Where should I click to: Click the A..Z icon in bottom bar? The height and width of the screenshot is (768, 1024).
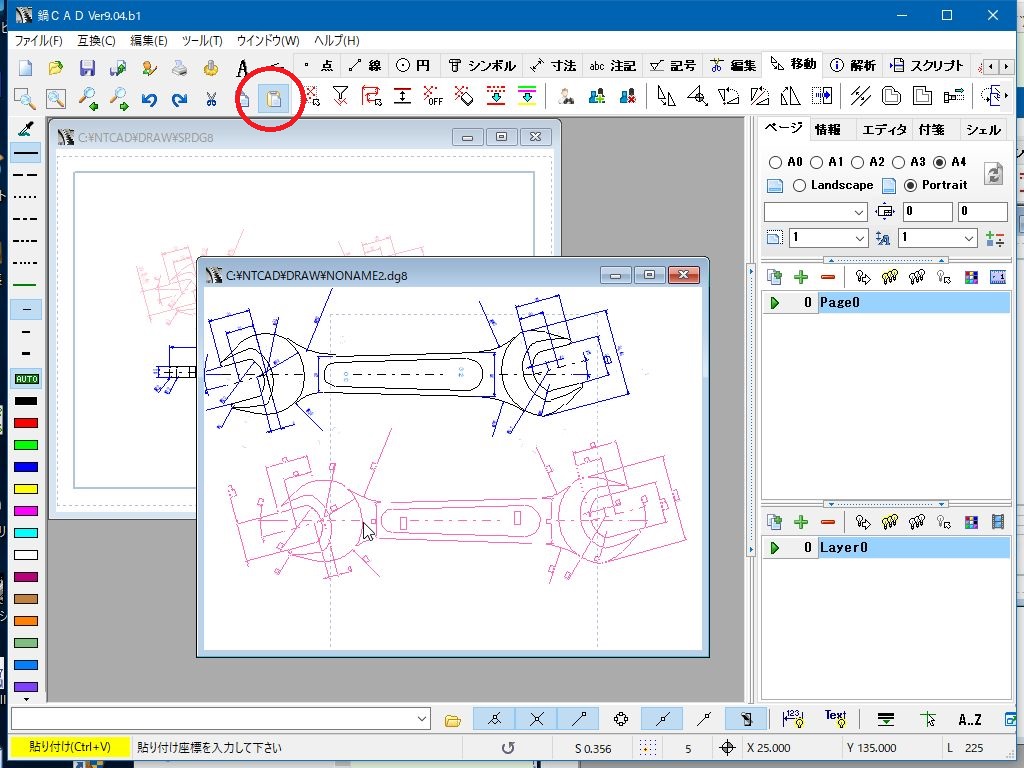pos(969,720)
